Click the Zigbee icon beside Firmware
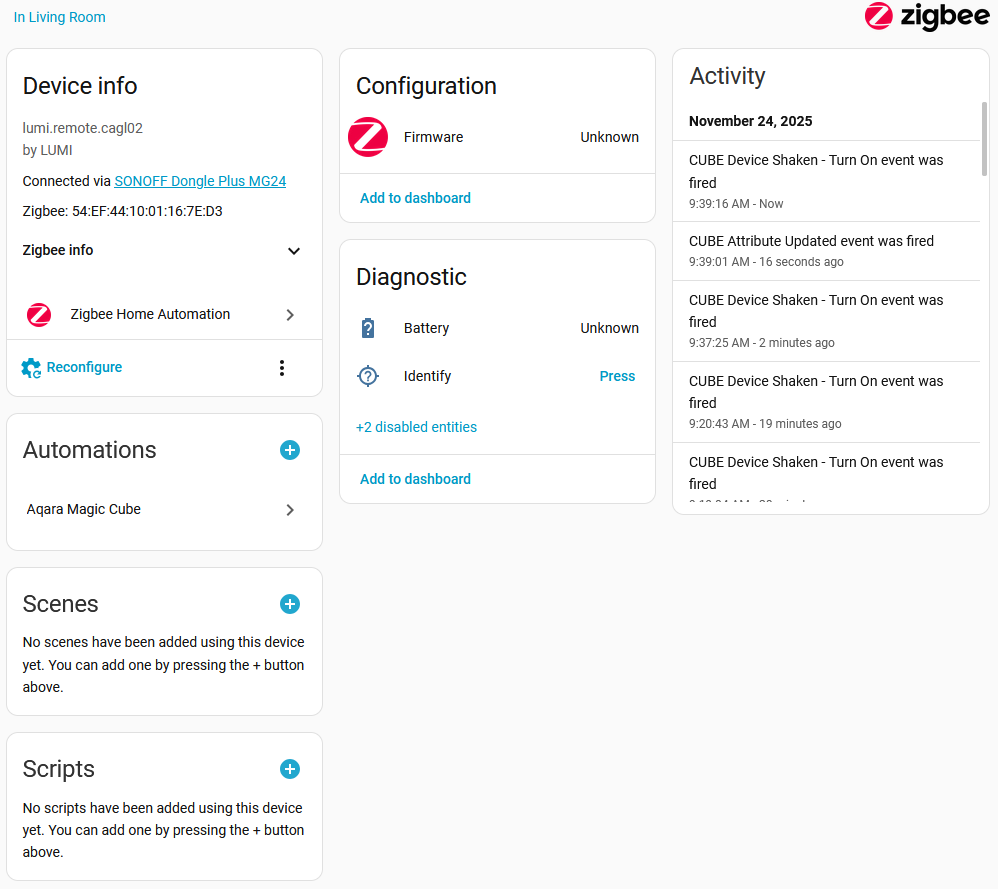The width and height of the screenshot is (998, 889). pos(368,137)
